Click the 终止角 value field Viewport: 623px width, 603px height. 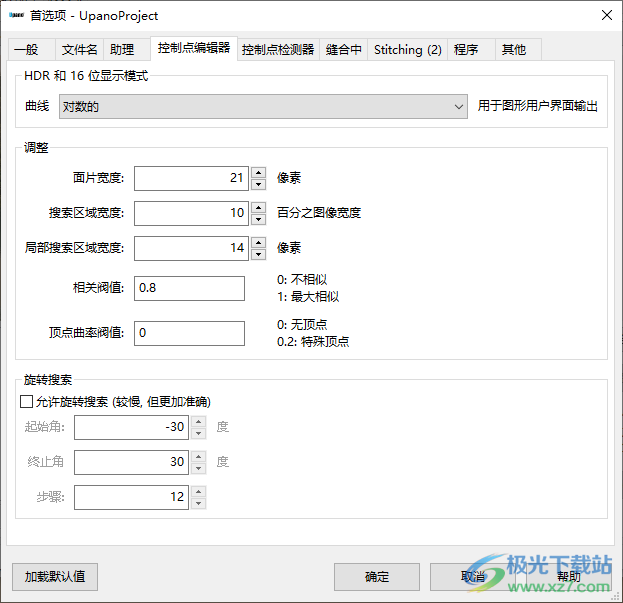pos(131,462)
